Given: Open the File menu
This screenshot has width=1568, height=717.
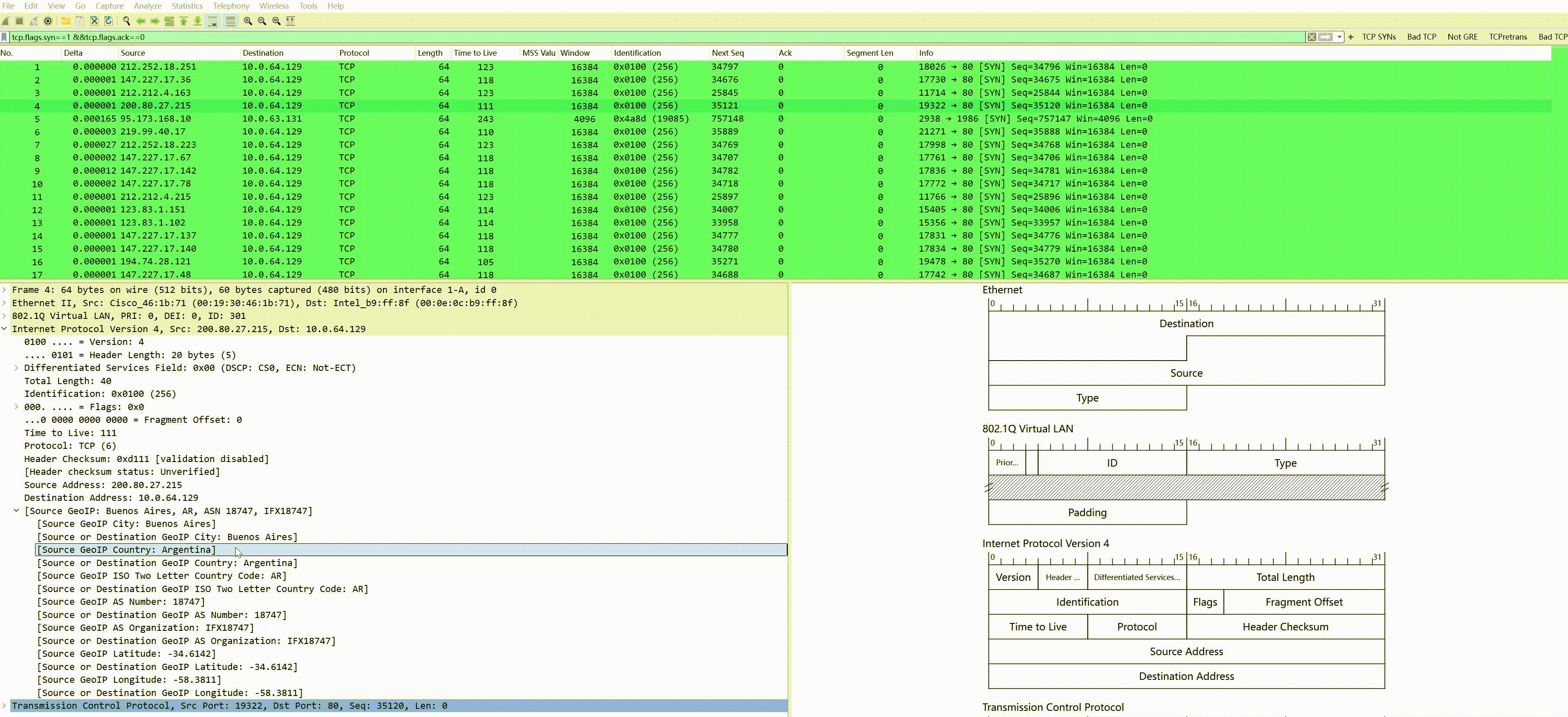Looking at the screenshot, I should tap(9, 6).
